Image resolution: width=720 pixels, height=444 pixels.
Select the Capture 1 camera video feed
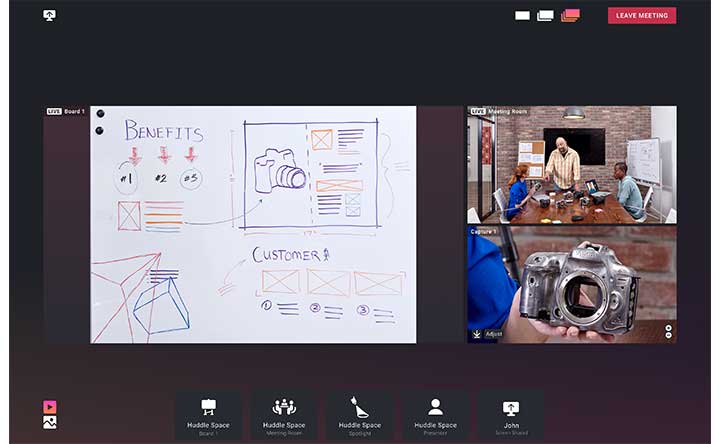[571, 284]
